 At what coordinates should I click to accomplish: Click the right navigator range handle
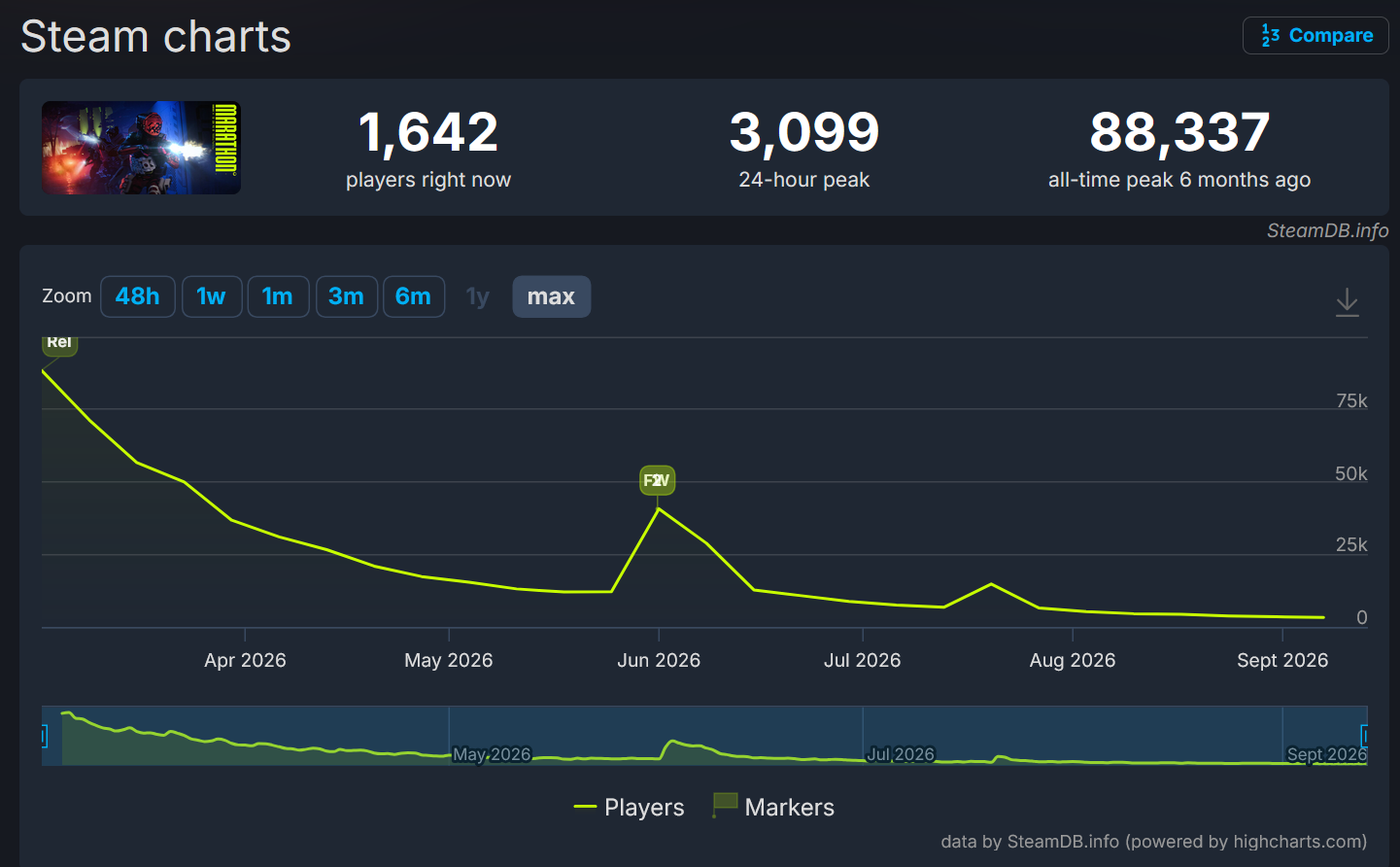(1365, 736)
